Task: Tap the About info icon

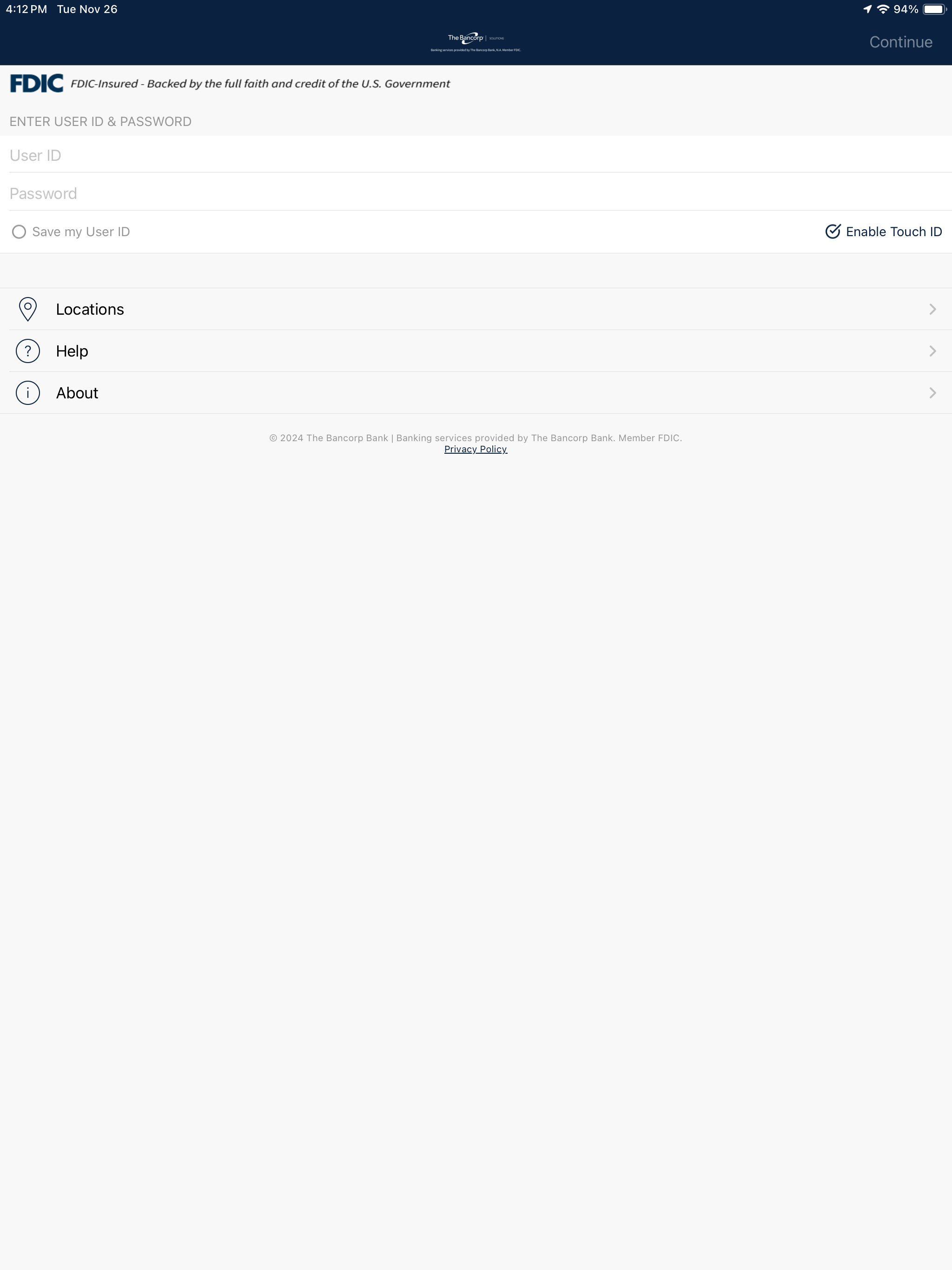Action: tap(27, 393)
